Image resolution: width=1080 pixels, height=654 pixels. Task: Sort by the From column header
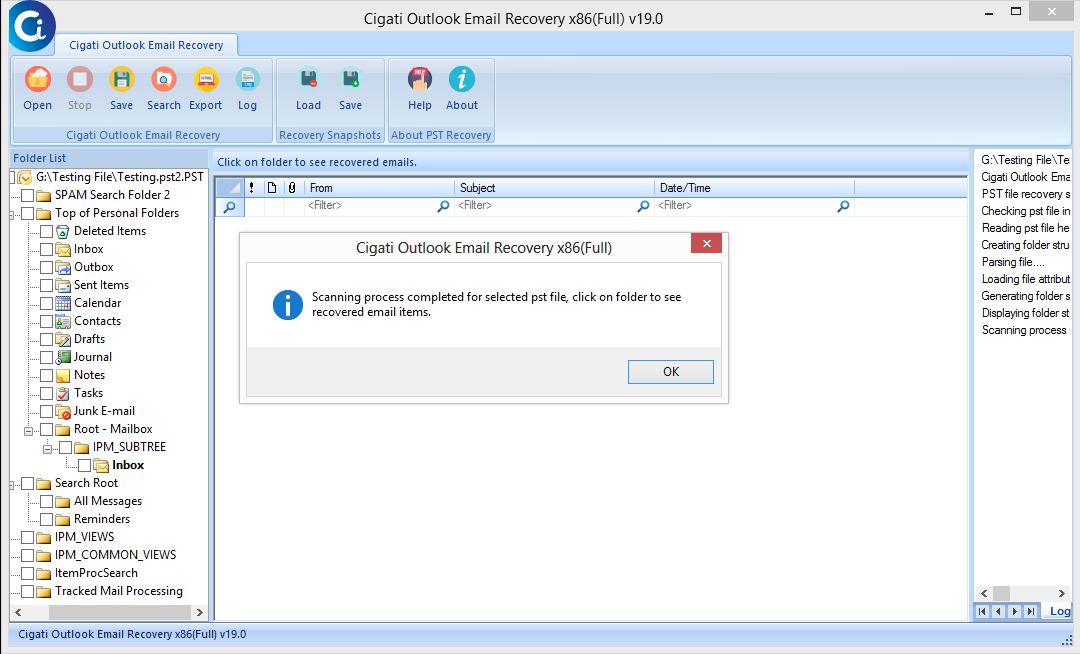[380, 188]
